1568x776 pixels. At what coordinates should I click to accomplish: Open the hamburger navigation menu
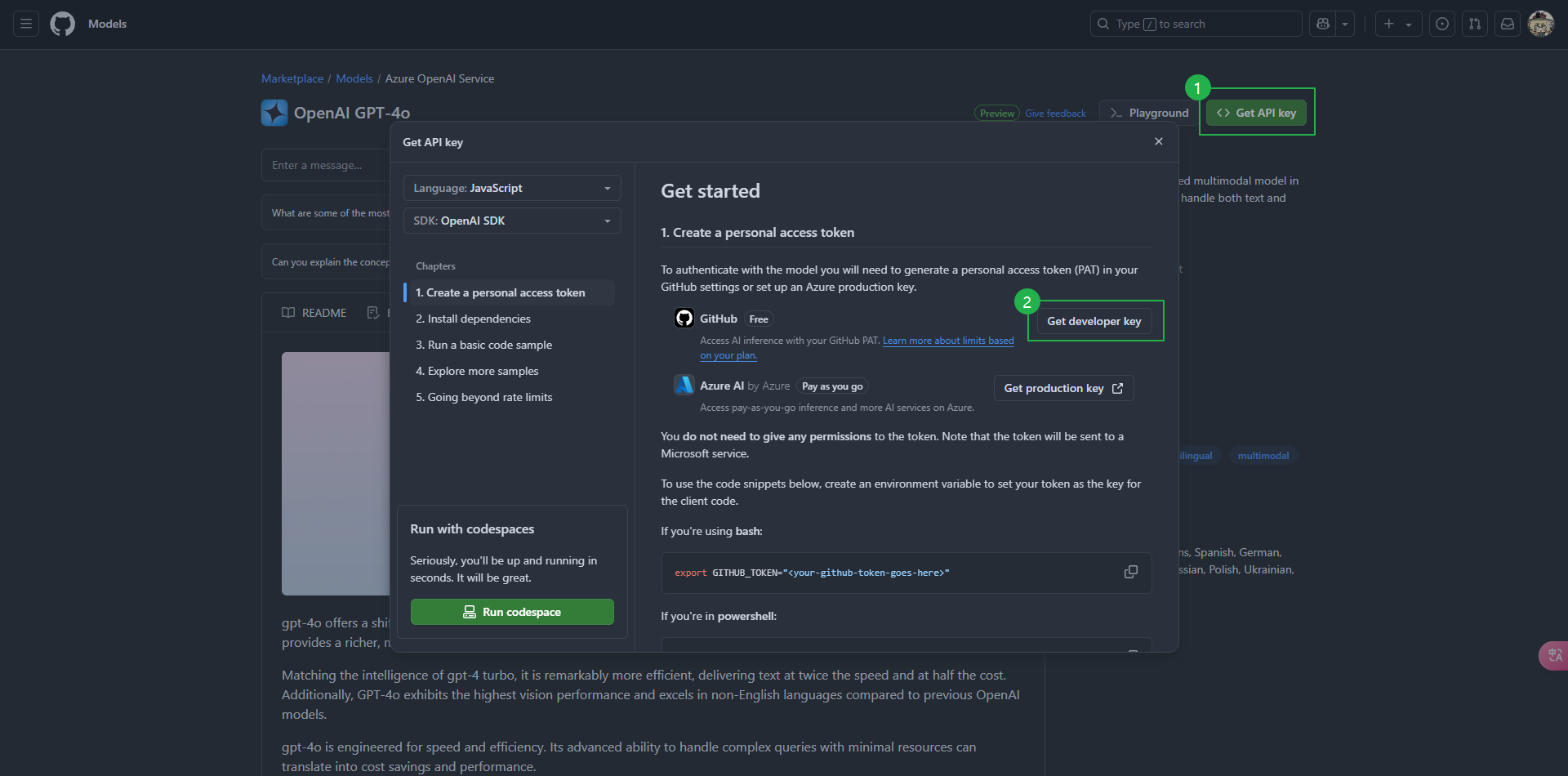[x=26, y=24]
